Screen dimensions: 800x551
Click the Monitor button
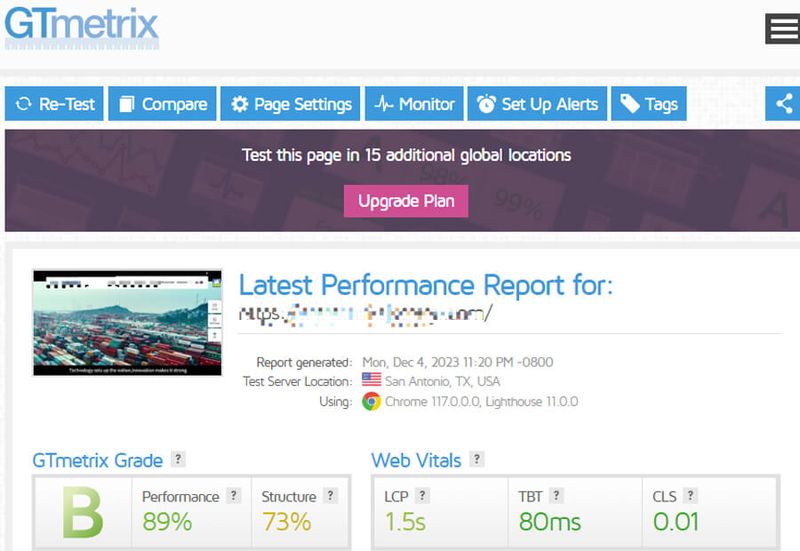pos(414,104)
